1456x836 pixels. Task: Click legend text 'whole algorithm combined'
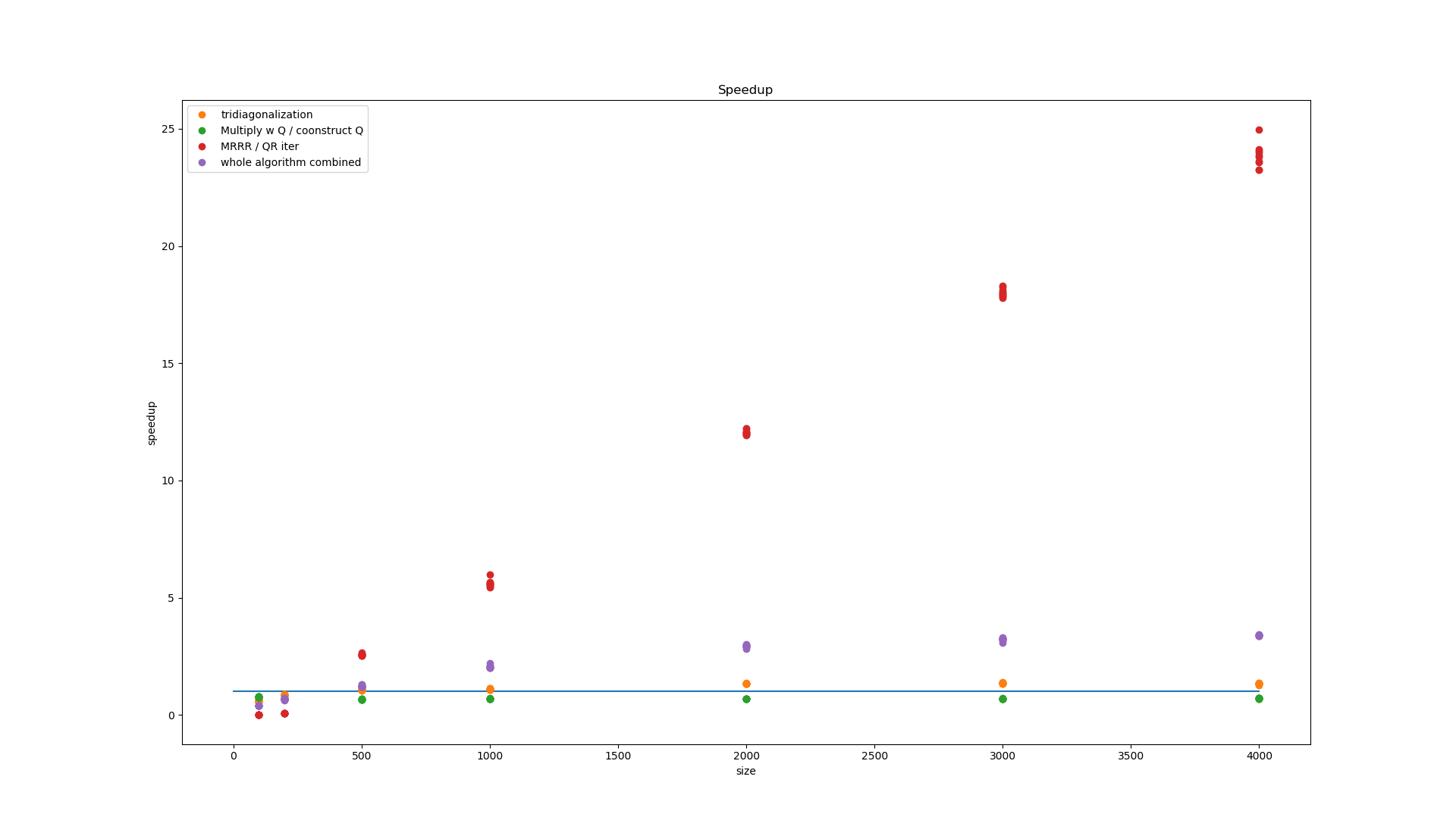[290, 162]
